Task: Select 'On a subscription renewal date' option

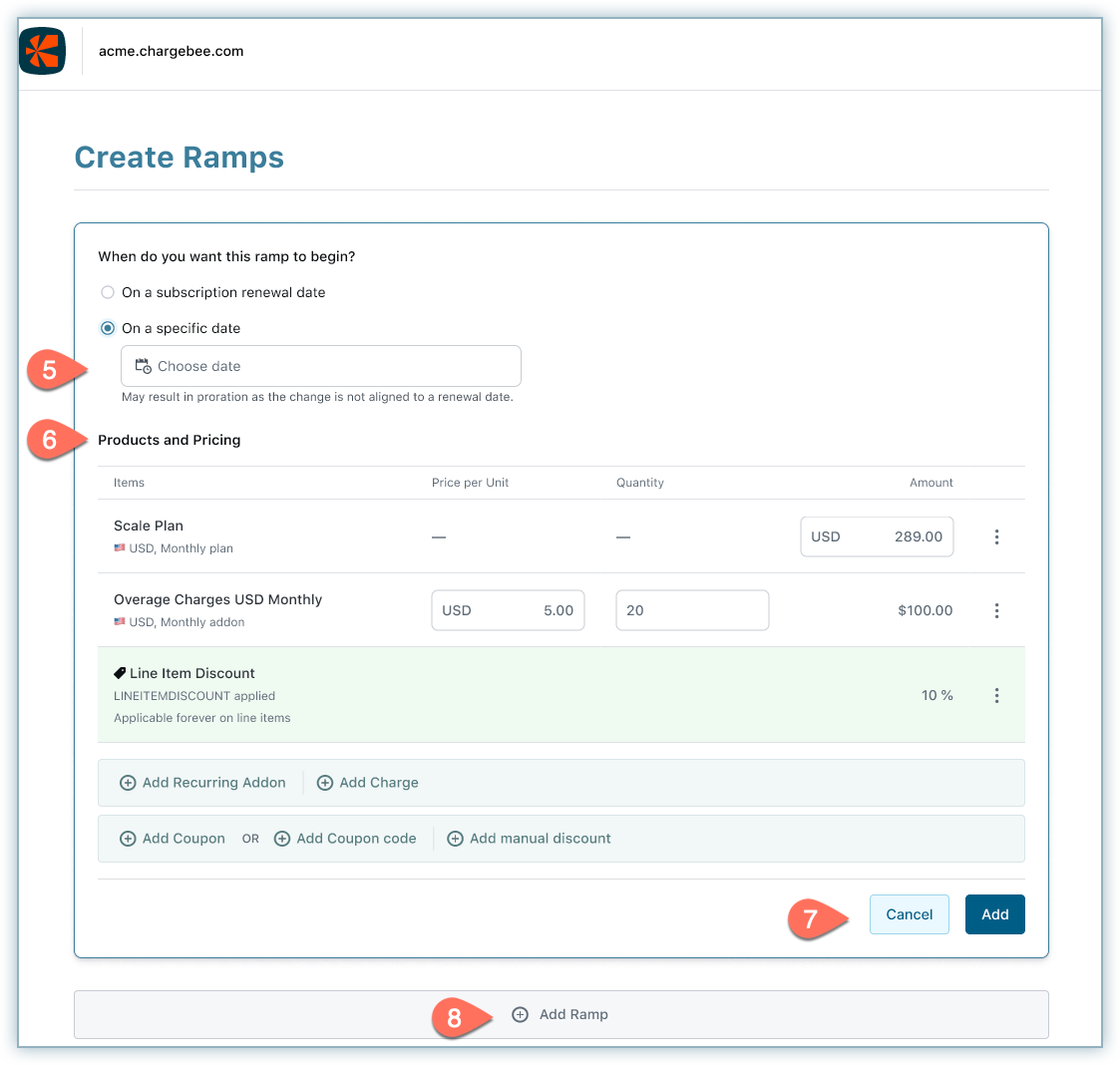Action: [108, 292]
